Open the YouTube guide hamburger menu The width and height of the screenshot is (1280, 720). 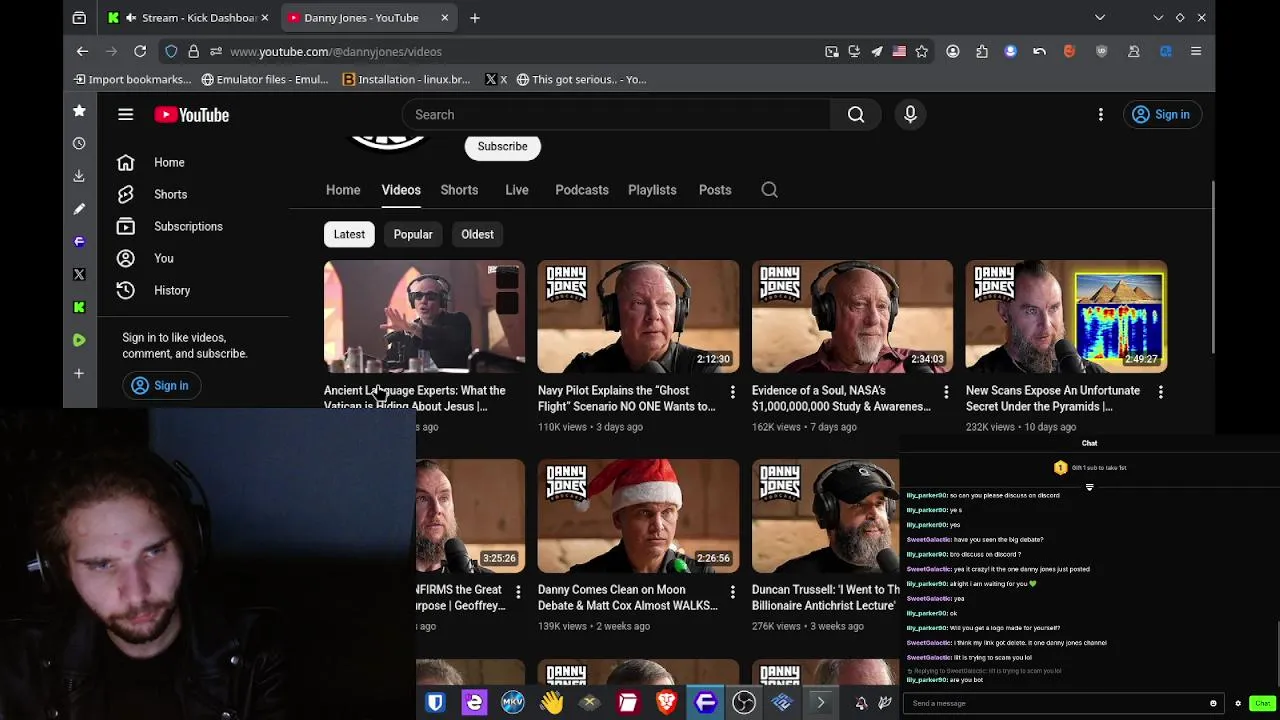pyautogui.click(x=125, y=115)
